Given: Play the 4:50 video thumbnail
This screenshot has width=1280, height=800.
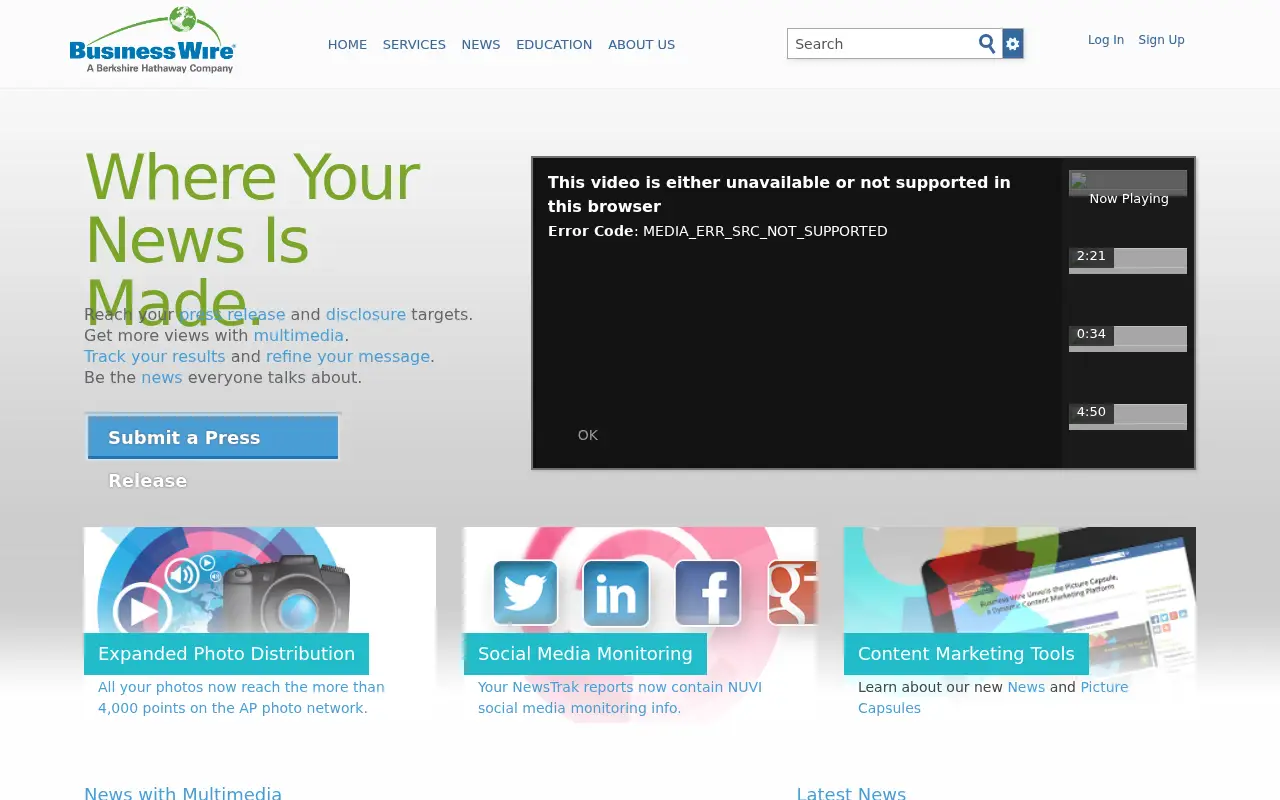Looking at the screenshot, I should pos(1128,416).
